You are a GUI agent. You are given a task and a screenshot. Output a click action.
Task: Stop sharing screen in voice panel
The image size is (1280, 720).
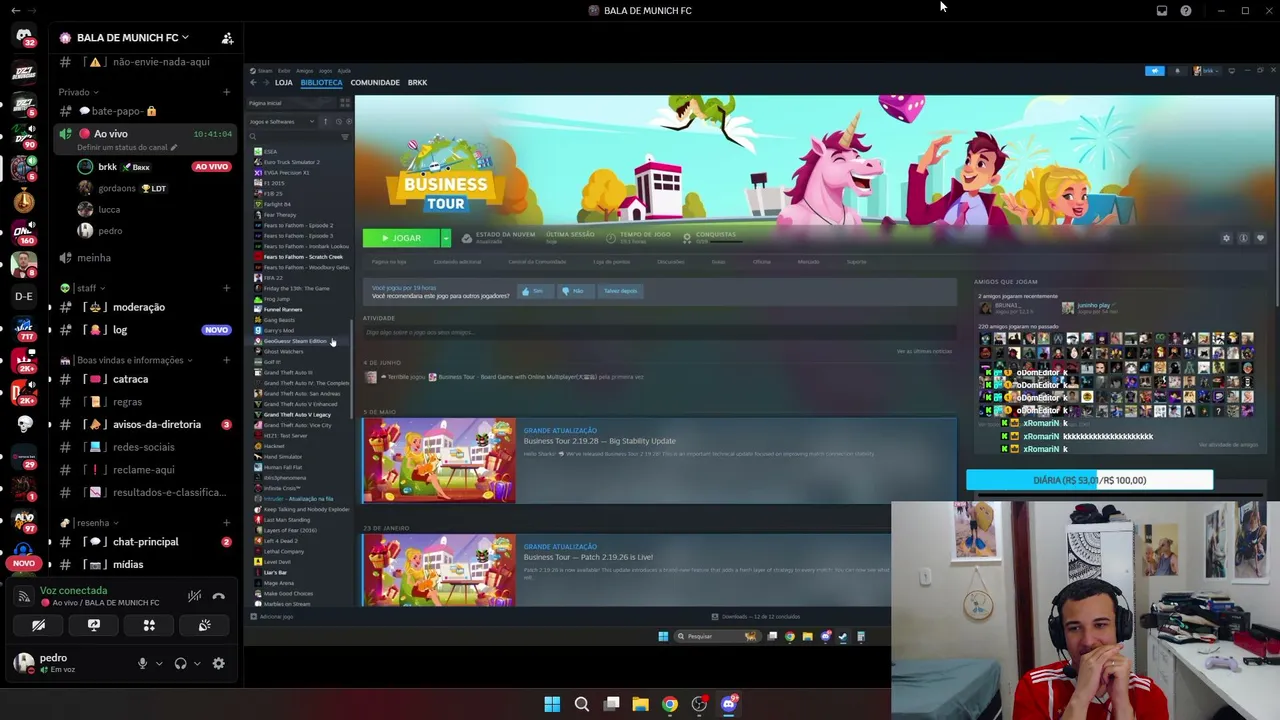pyautogui.click(x=94, y=626)
